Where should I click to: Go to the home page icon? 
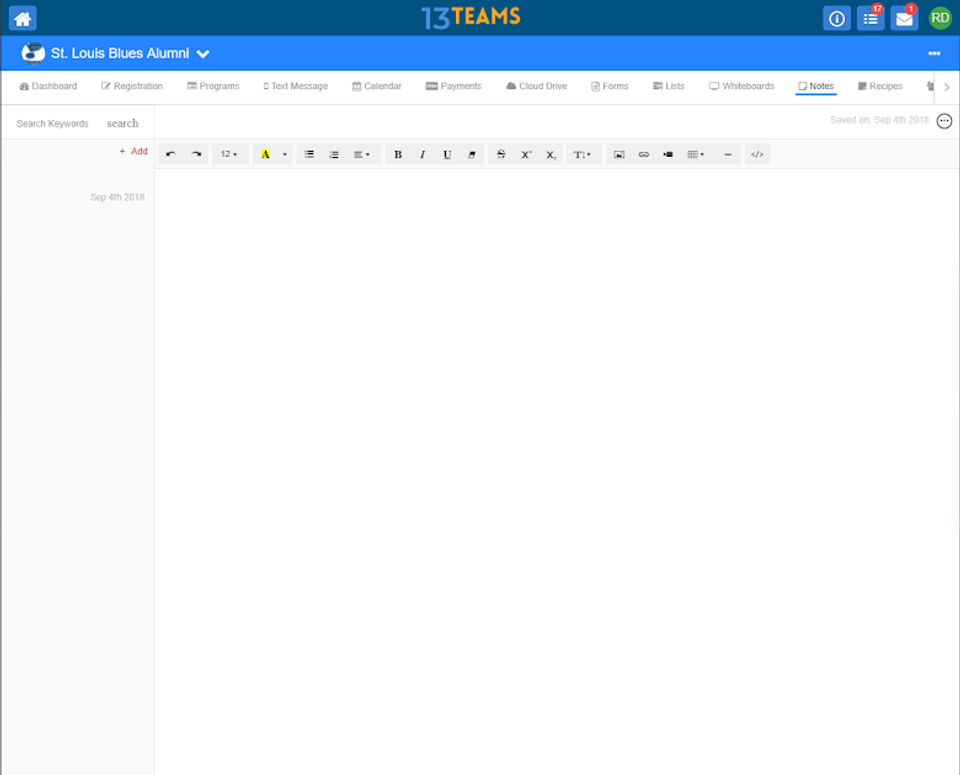point(23,18)
